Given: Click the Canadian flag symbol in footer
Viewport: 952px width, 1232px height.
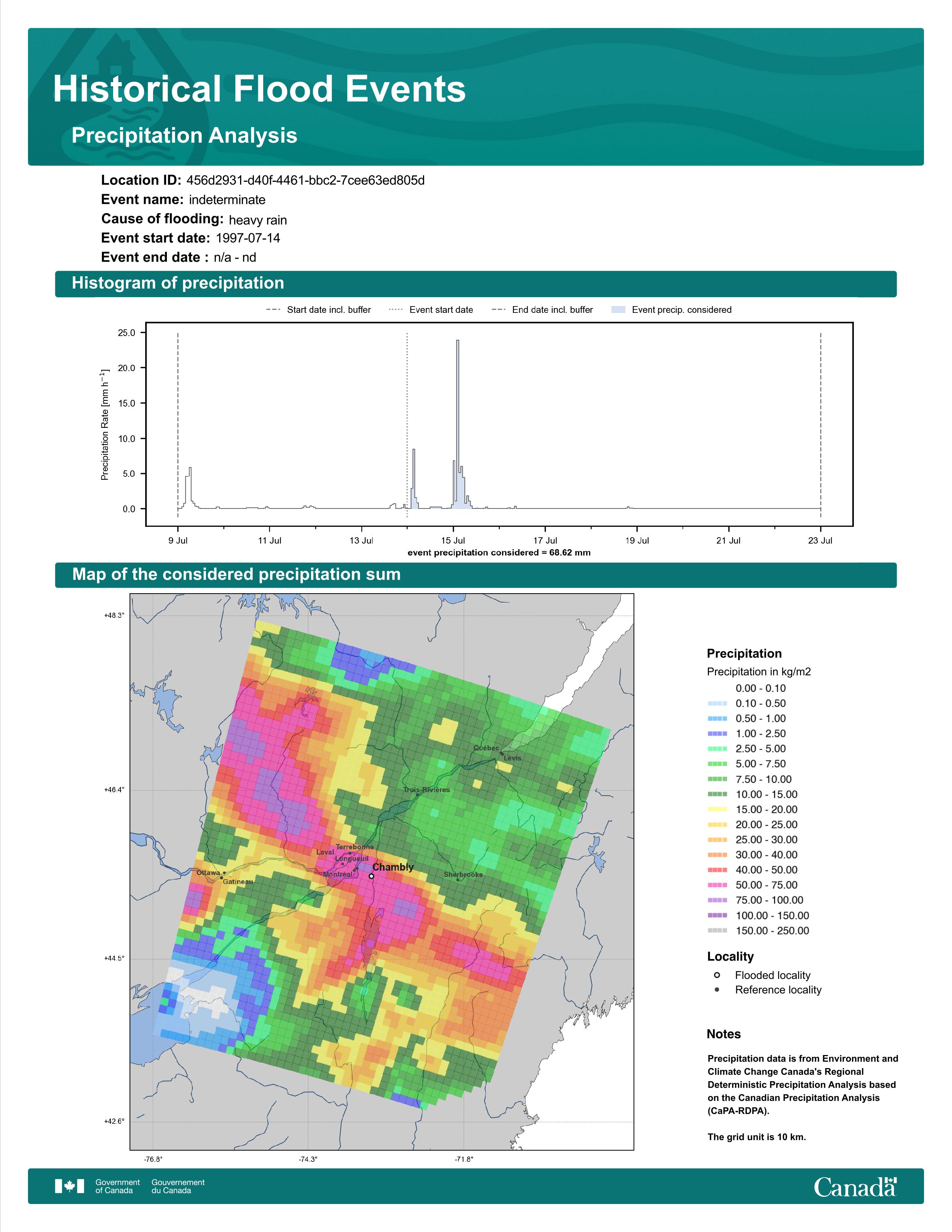Looking at the screenshot, I should (69, 1186).
